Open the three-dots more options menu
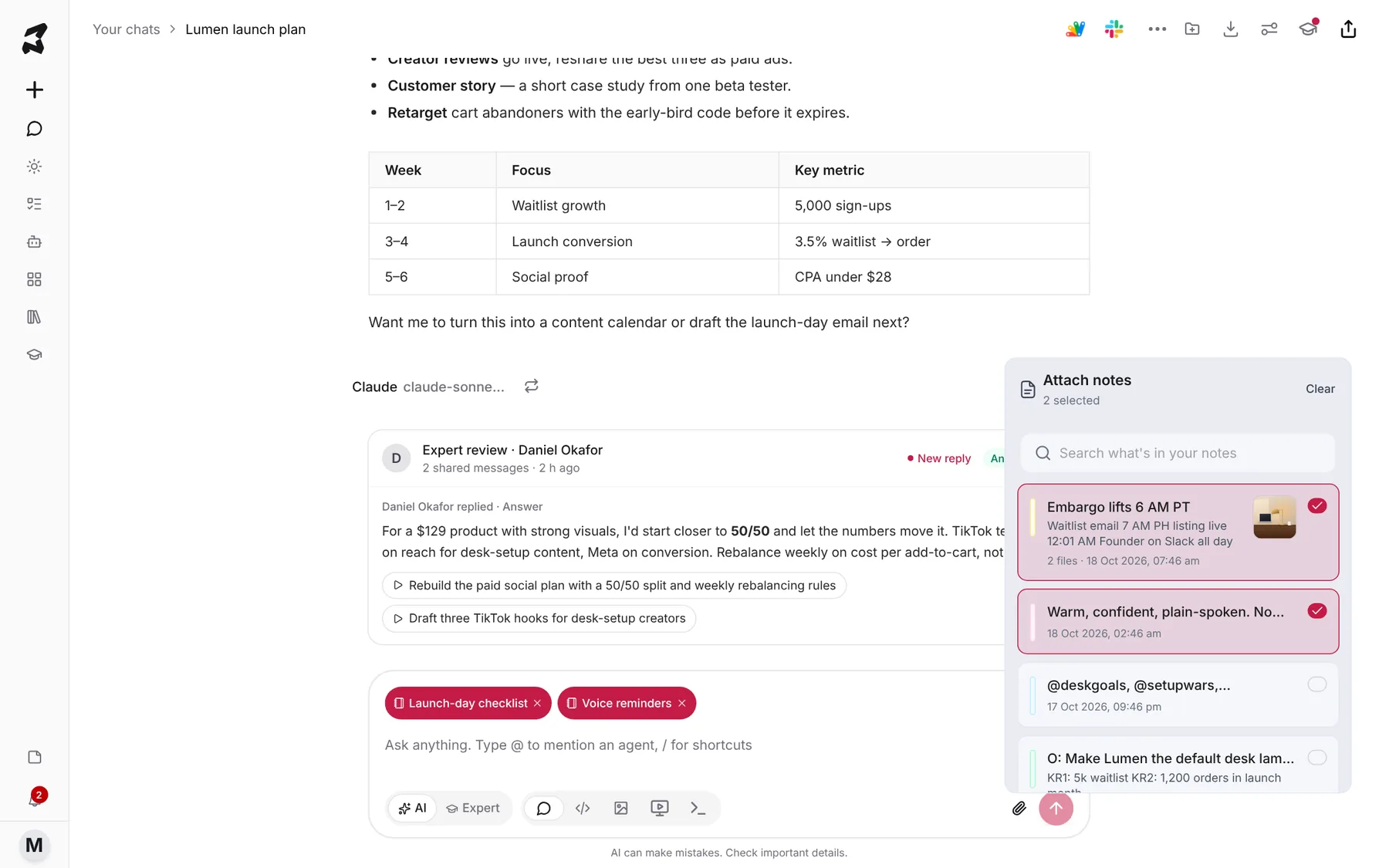 tap(1157, 29)
